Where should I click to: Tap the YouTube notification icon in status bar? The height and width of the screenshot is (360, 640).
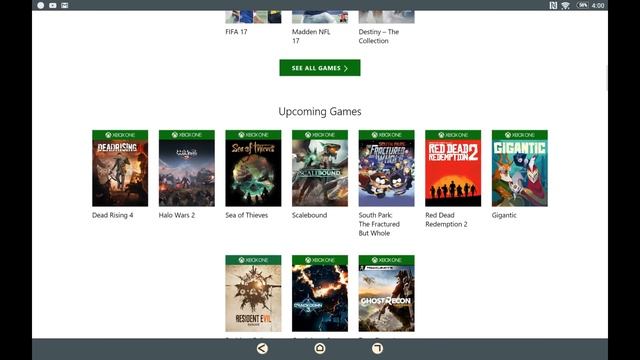[x=53, y=5]
